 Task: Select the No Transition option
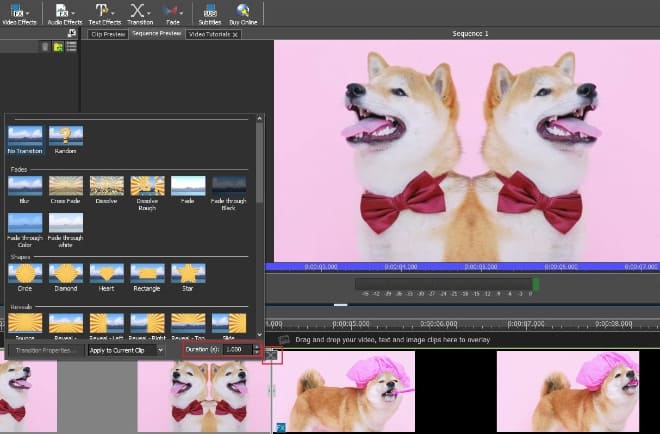click(x=25, y=140)
